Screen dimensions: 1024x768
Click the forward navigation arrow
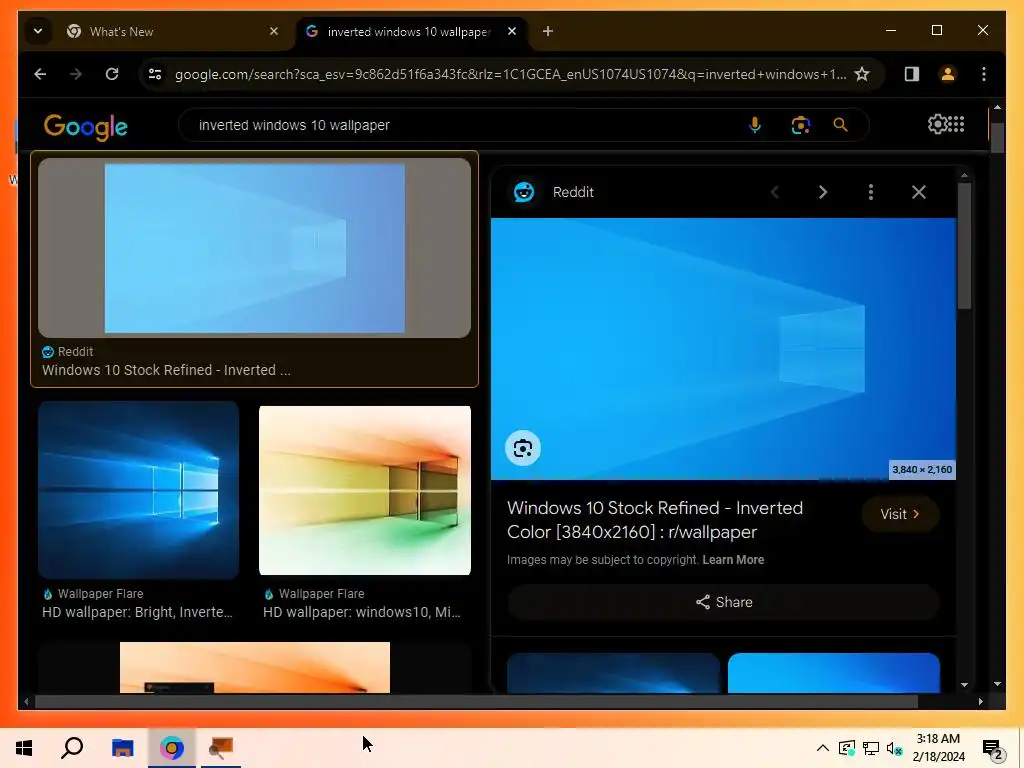pyautogui.click(x=76, y=74)
